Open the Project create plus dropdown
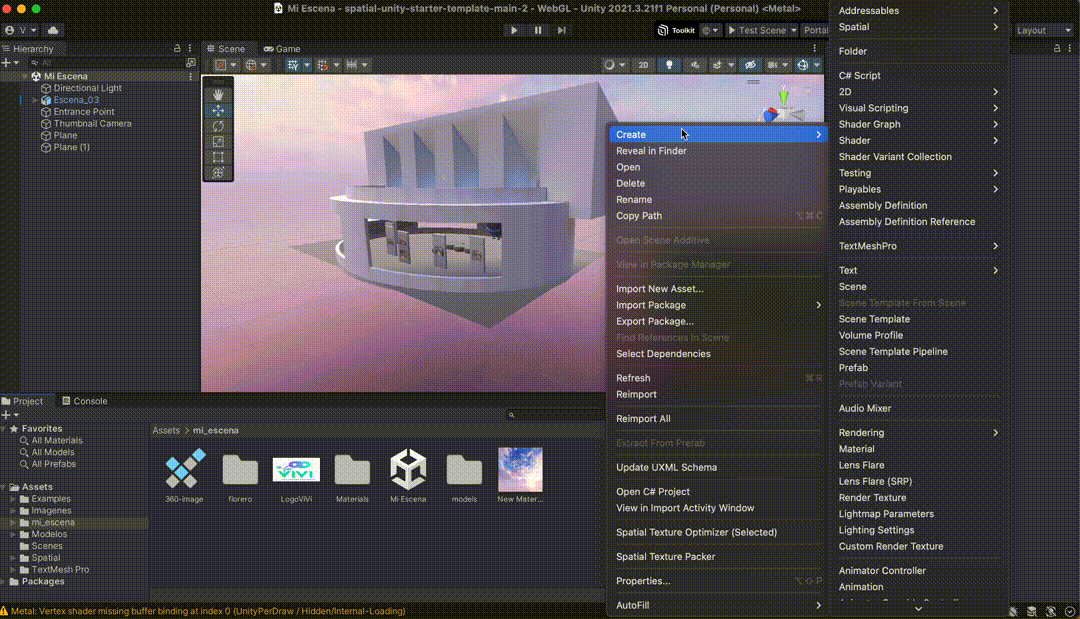 tap(10, 415)
